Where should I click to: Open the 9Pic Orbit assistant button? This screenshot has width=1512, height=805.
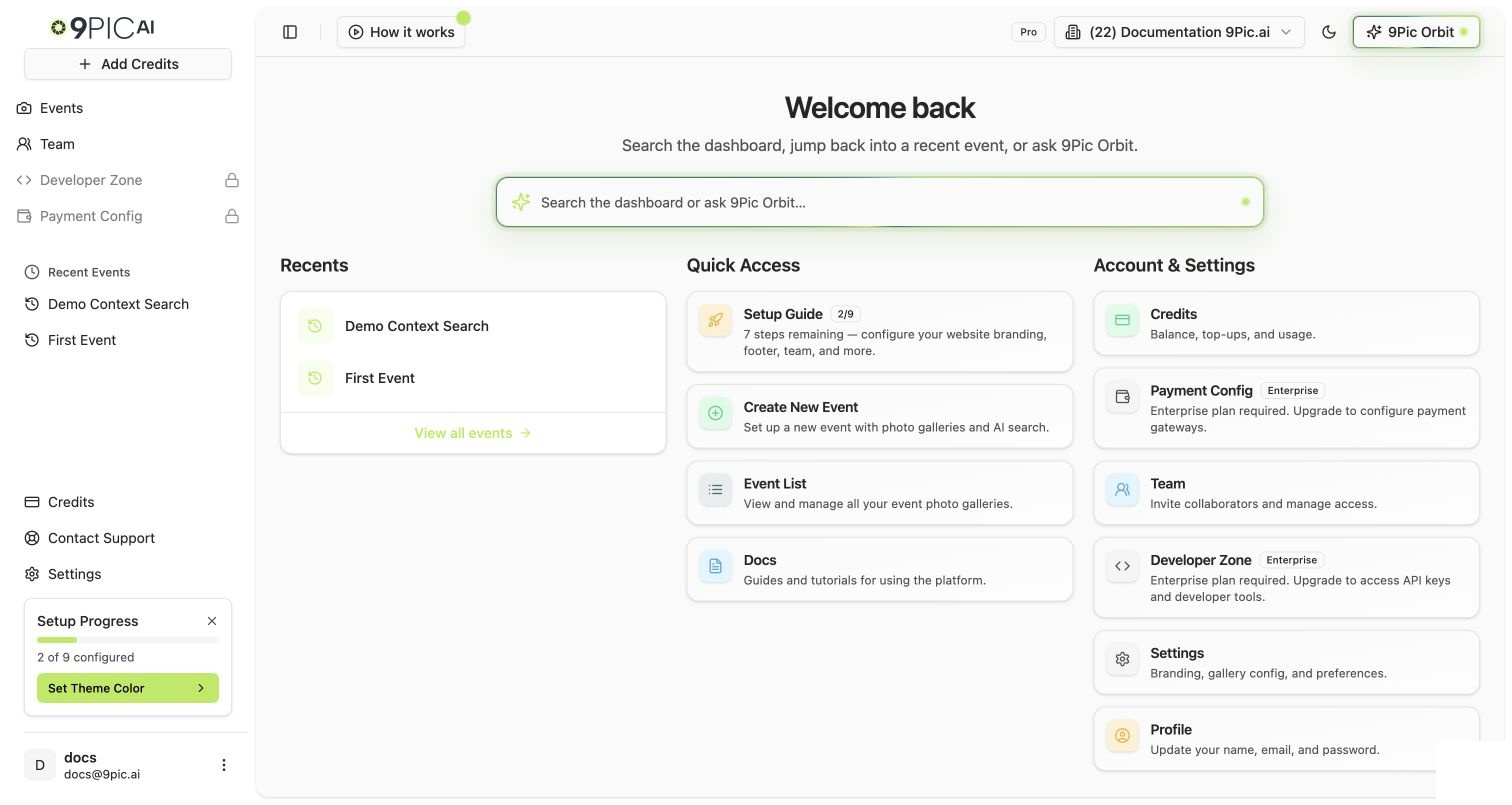(x=1416, y=32)
